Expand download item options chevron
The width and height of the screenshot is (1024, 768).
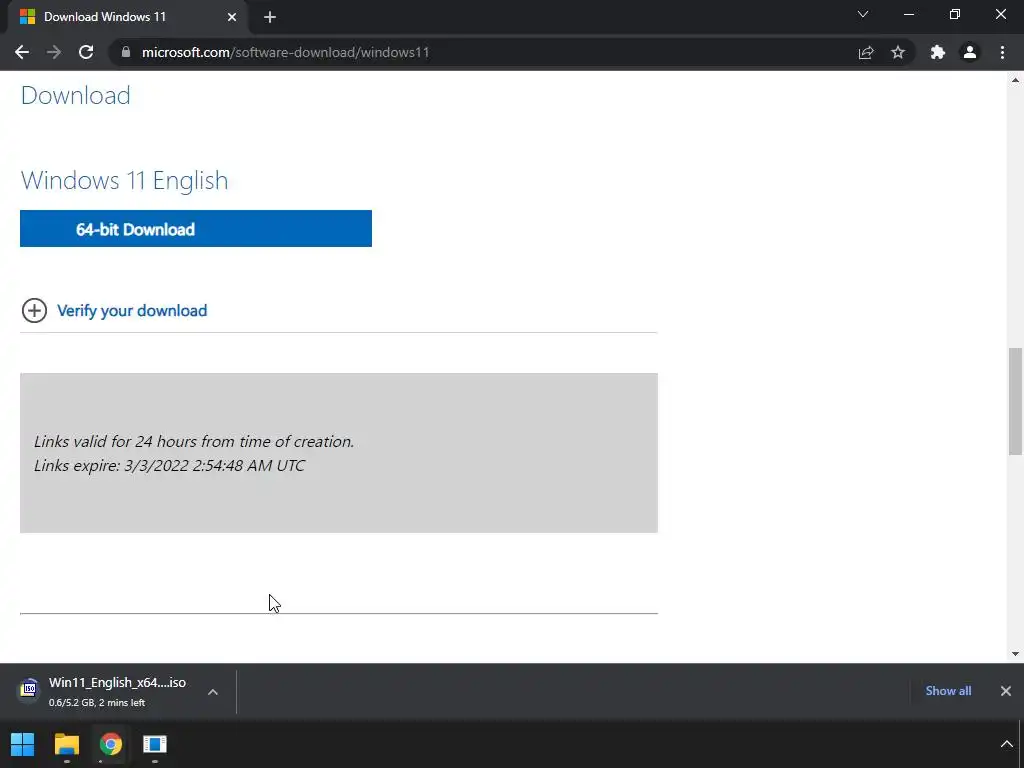point(213,692)
